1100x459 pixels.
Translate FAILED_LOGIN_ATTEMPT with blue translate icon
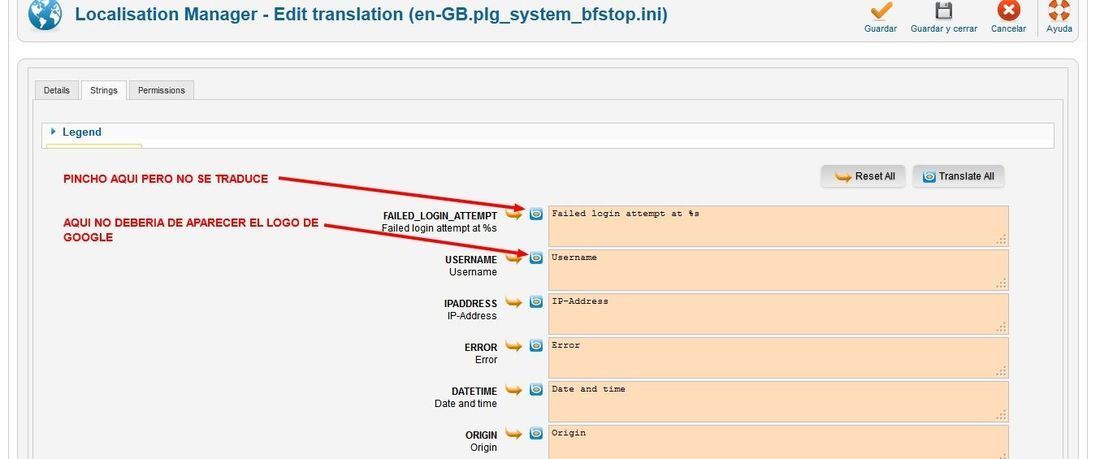(x=536, y=214)
